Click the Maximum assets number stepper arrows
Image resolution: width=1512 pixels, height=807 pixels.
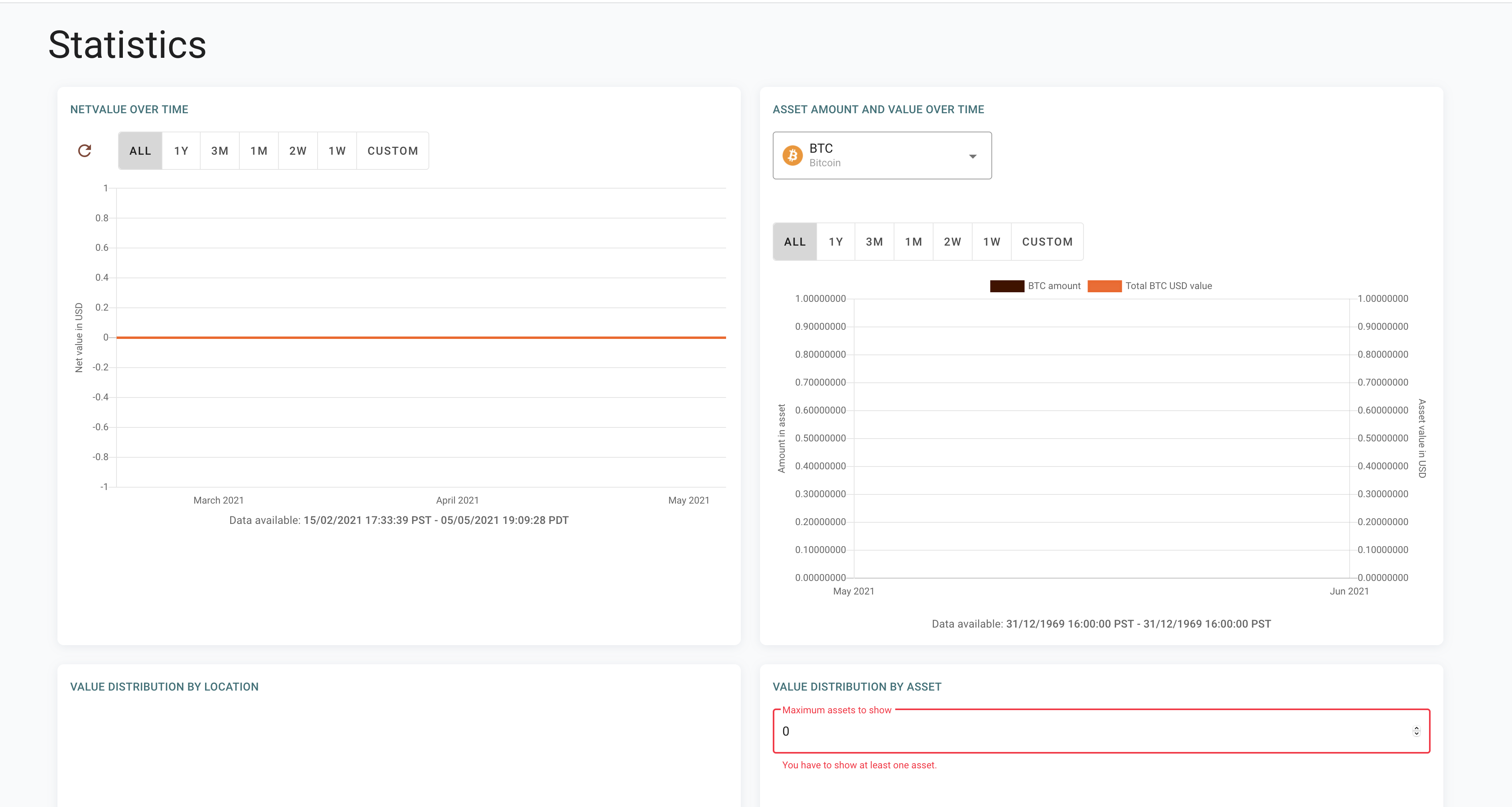point(1416,731)
